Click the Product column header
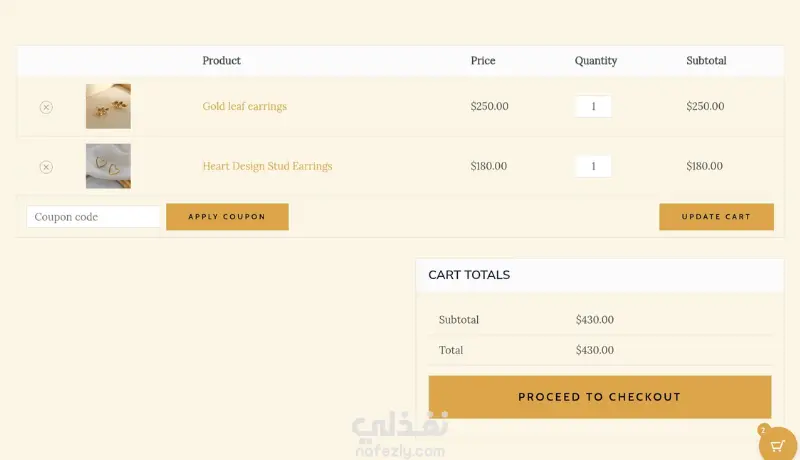The height and width of the screenshot is (460, 800). click(x=221, y=61)
